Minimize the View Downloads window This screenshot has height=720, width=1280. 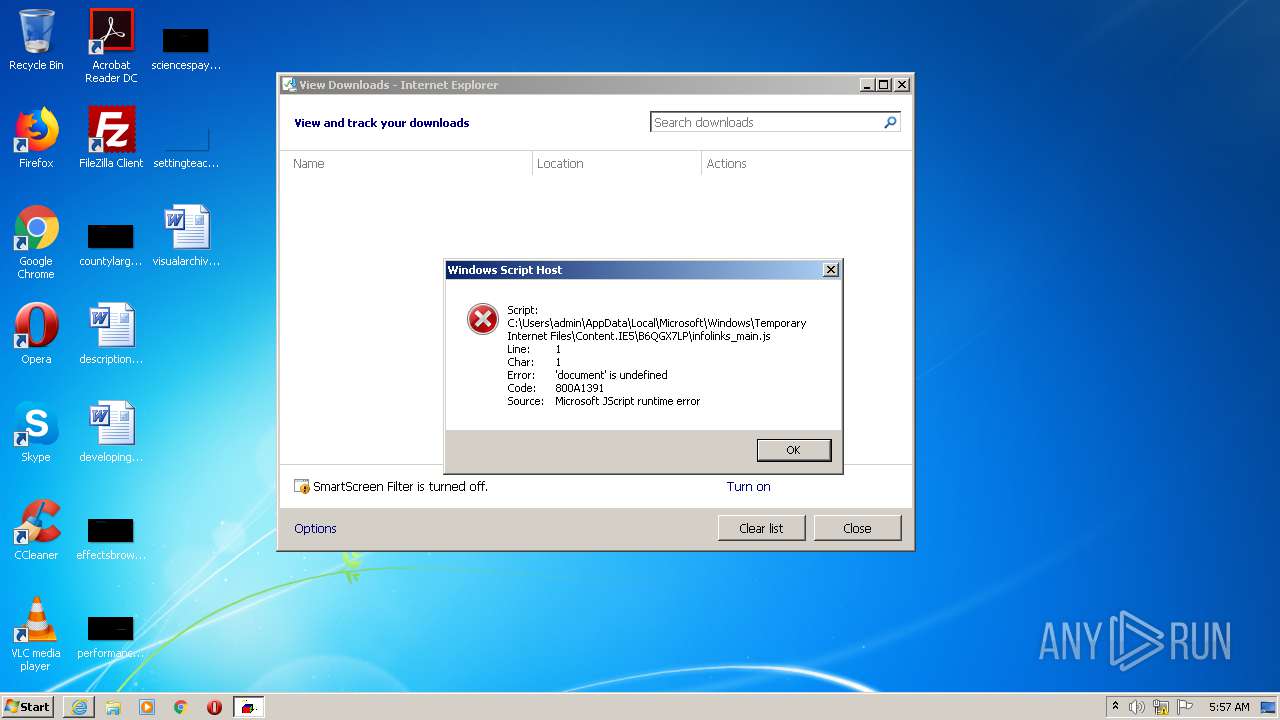(x=867, y=85)
